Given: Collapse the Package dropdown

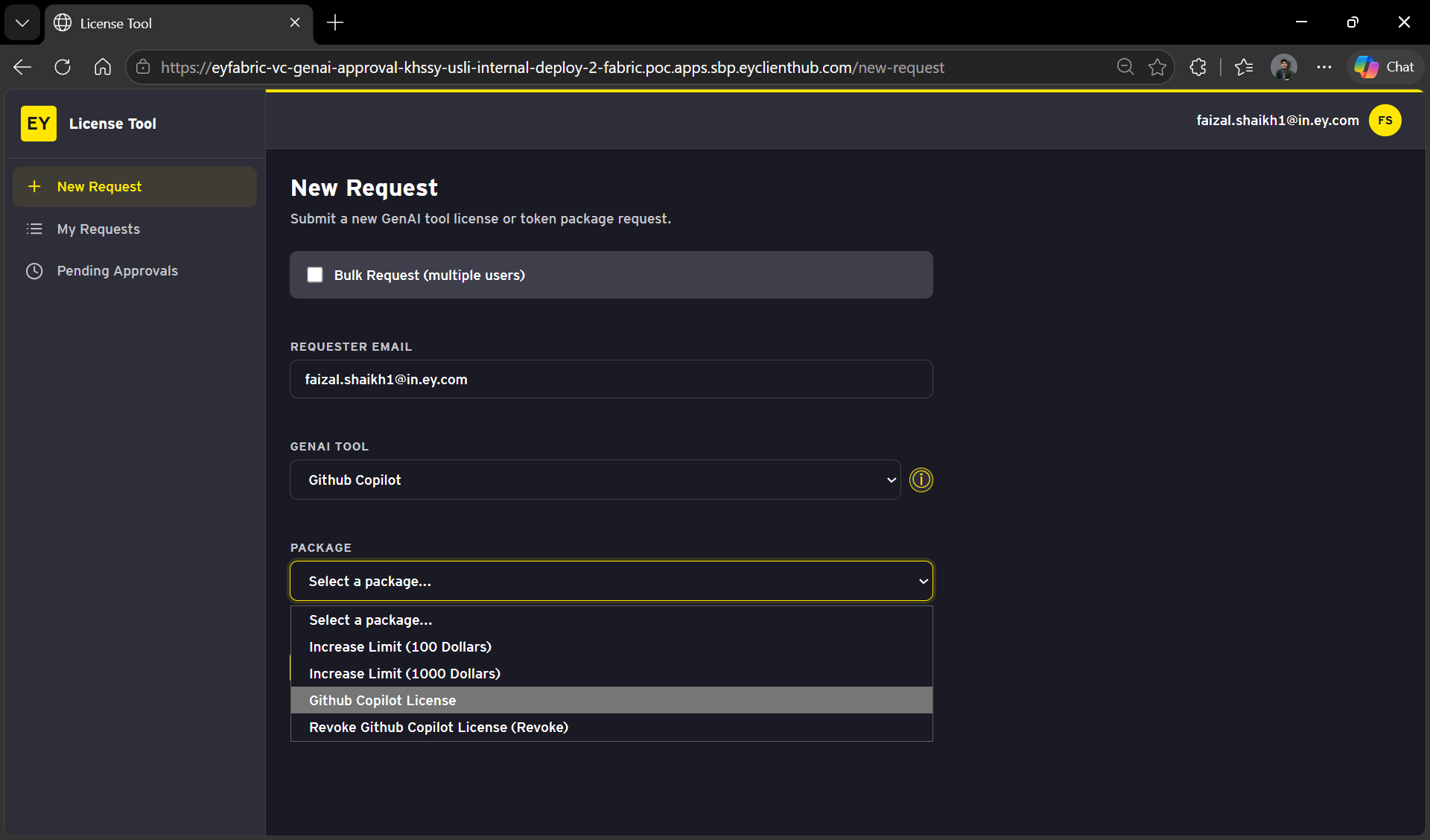Looking at the screenshot, I should pyautogui.click(x=611, y=581).
